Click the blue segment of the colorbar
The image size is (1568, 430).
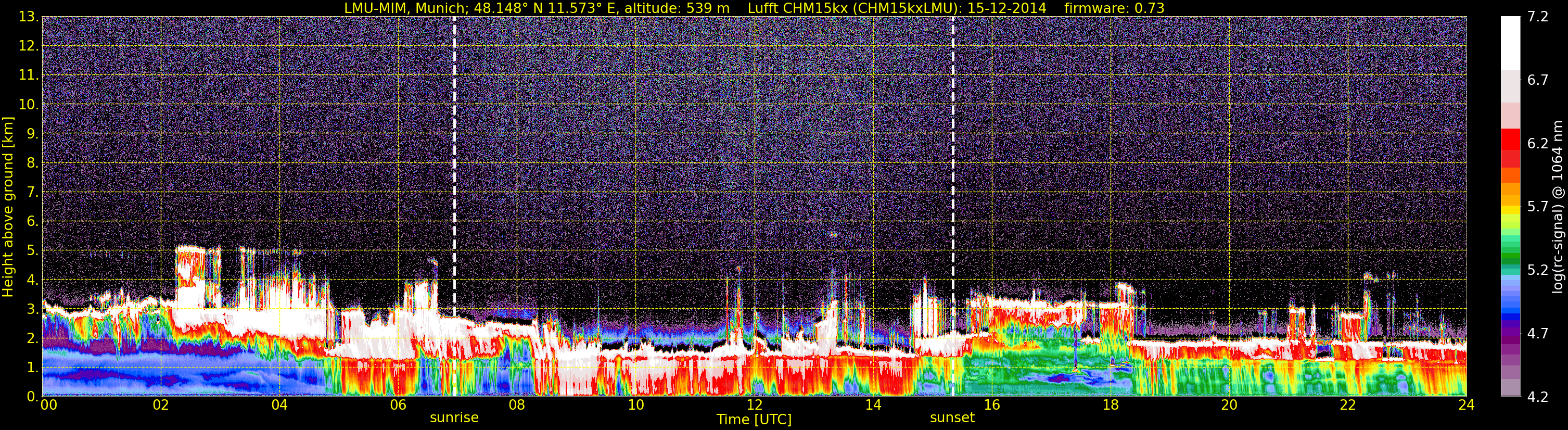pyautogui.click(x=1510, y=315)
